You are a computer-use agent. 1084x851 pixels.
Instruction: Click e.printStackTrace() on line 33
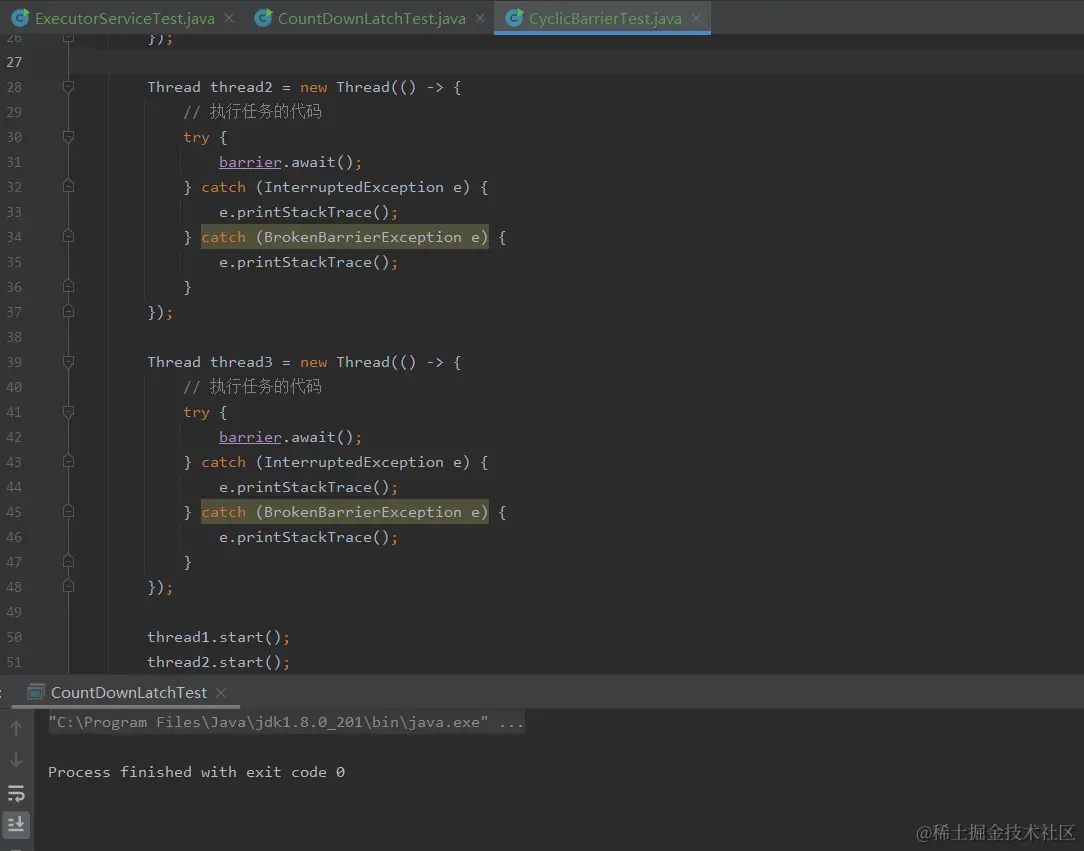click(308, 212)
